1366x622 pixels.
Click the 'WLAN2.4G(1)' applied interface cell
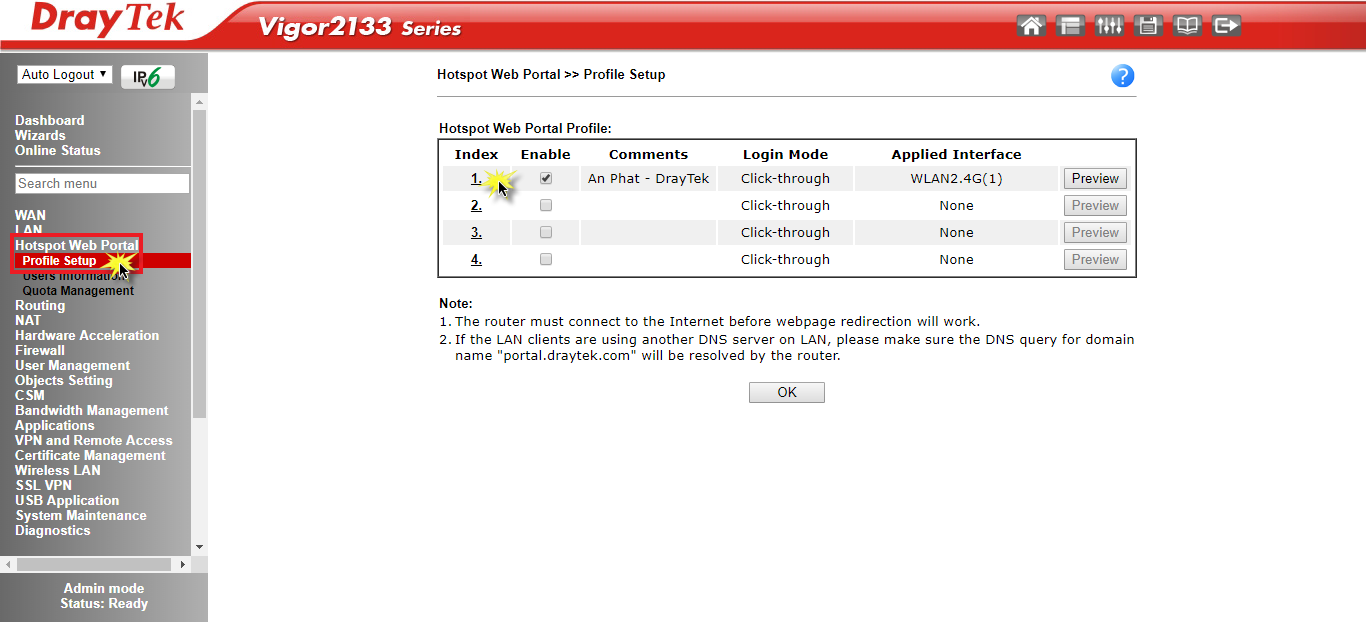(956, 178)
